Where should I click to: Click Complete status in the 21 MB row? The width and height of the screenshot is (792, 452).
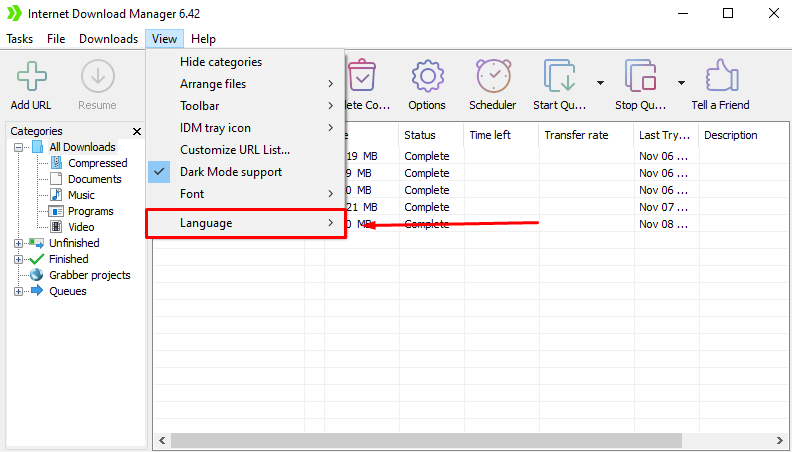click(x=427, y=207)
